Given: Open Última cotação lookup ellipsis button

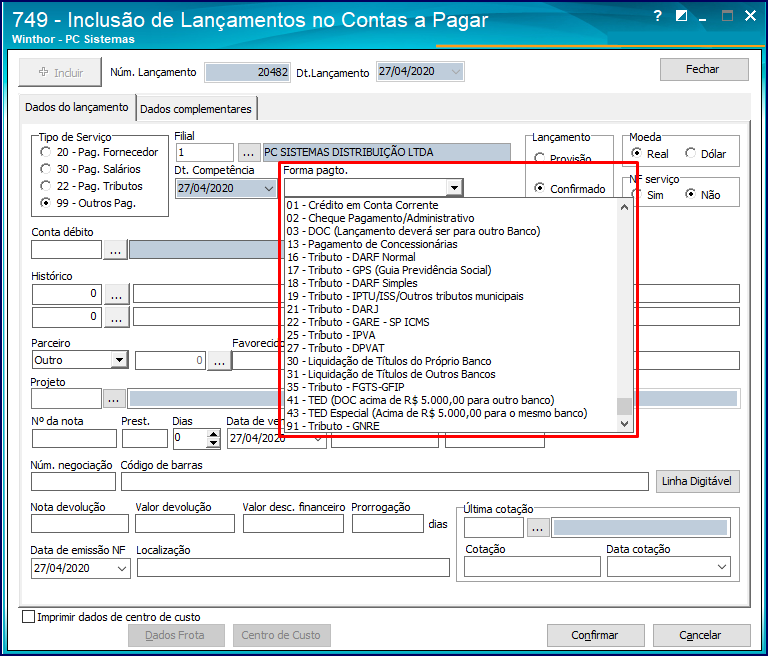Looking at the screenshot, I should [x=537, y=528].
